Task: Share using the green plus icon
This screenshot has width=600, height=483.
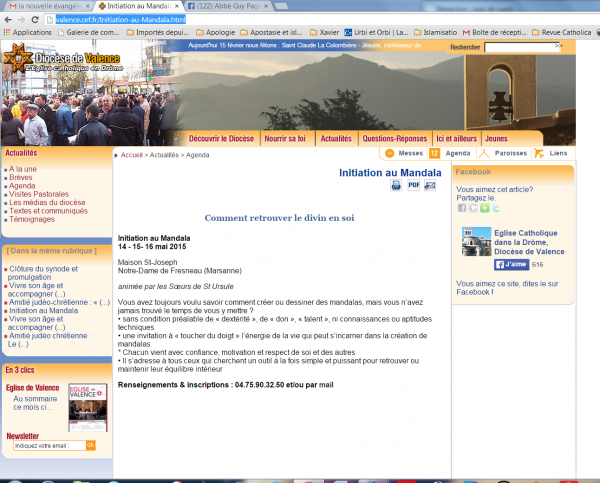Action: tap(485, 208)
